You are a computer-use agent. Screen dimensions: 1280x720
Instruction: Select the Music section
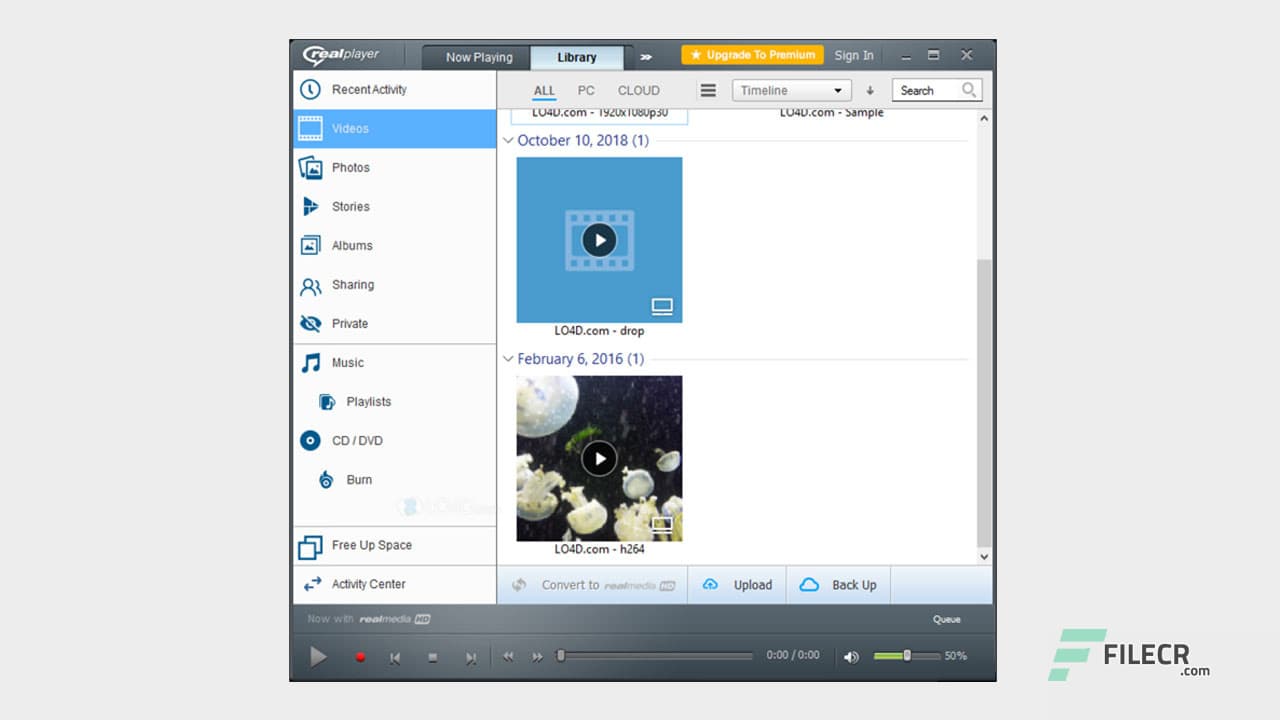tap(347, 362)
